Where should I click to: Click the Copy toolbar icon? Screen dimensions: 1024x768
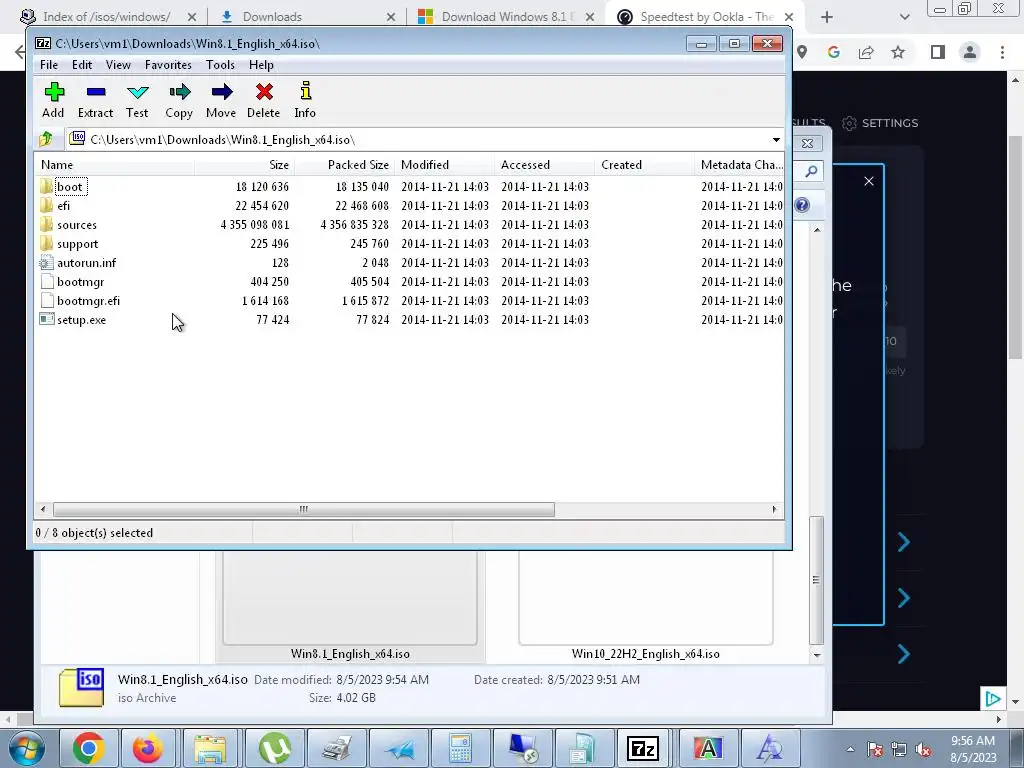pos(179,100)
